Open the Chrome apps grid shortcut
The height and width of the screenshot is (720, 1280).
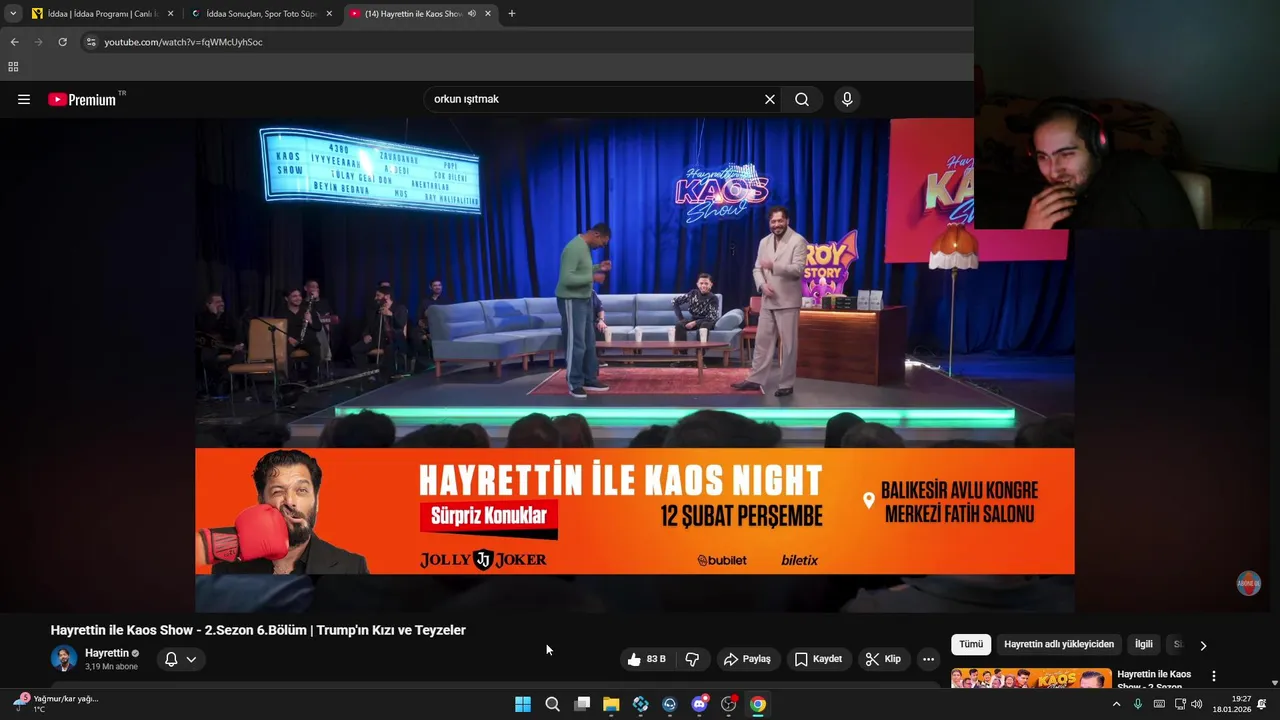[13, 67]
